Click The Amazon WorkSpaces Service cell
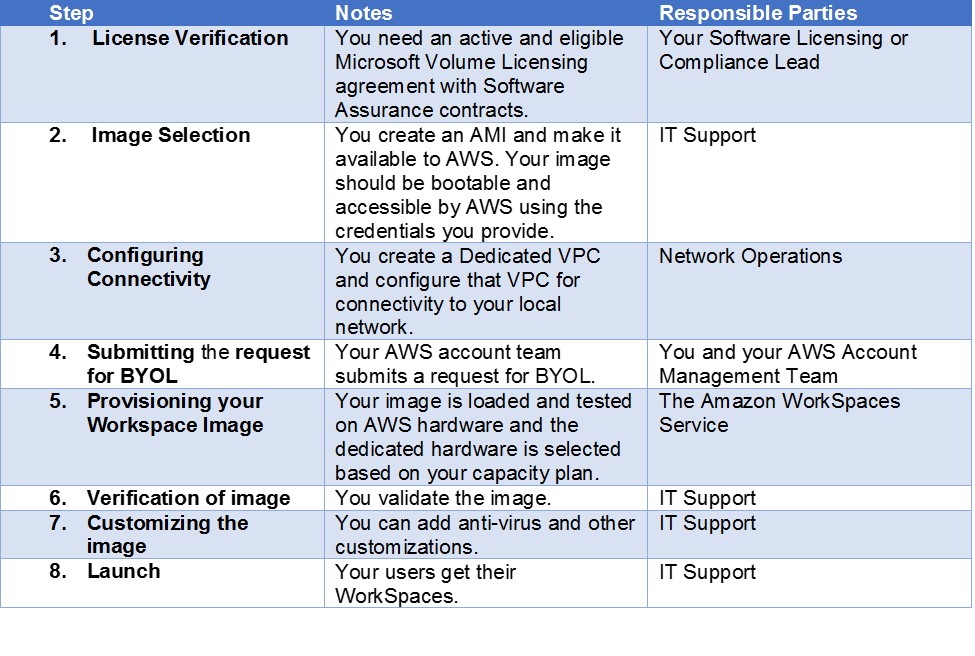975x656 pixels. (x=809, y=437)
